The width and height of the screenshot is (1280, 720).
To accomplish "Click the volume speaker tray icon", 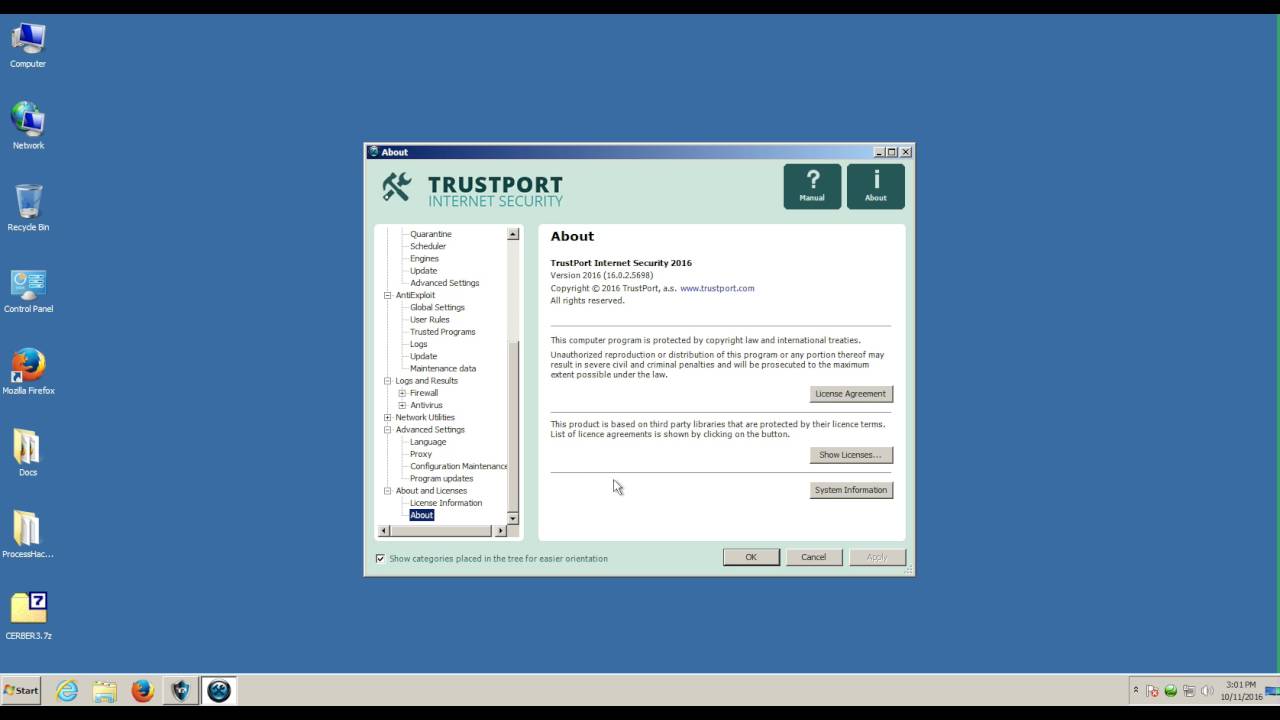I will (1206, 691).
